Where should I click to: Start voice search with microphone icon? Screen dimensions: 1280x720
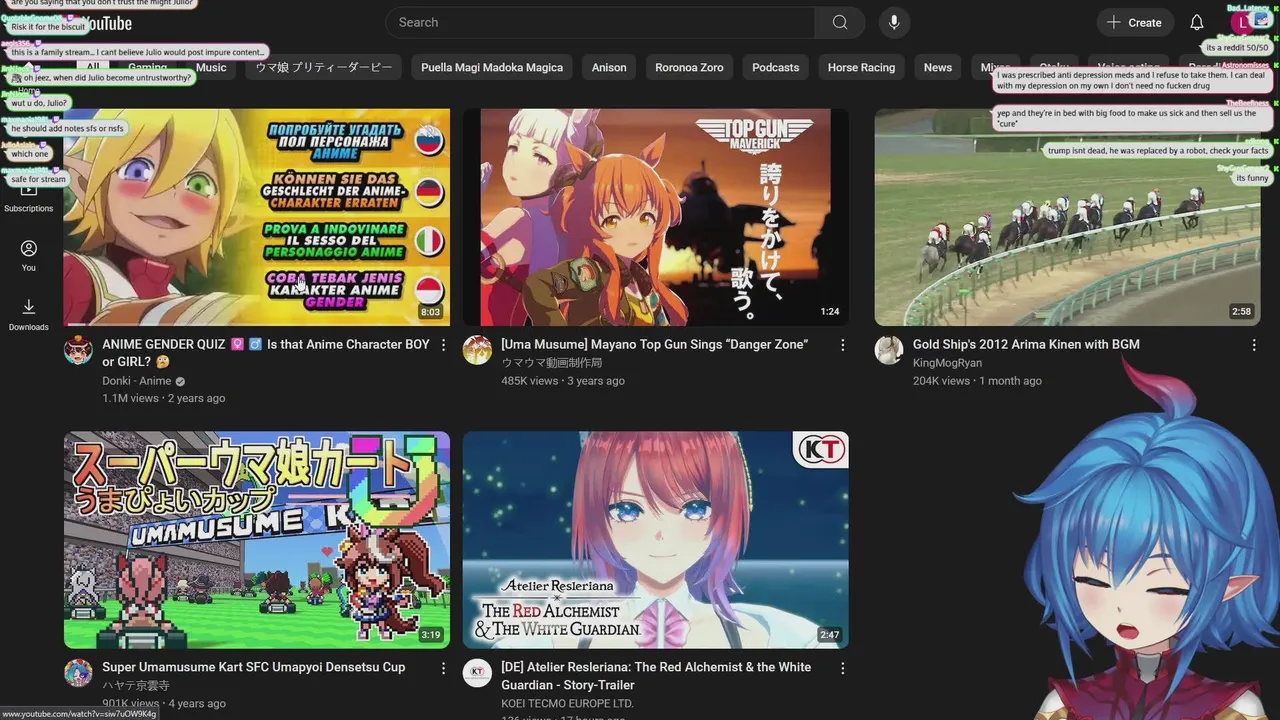pos(894,22)
